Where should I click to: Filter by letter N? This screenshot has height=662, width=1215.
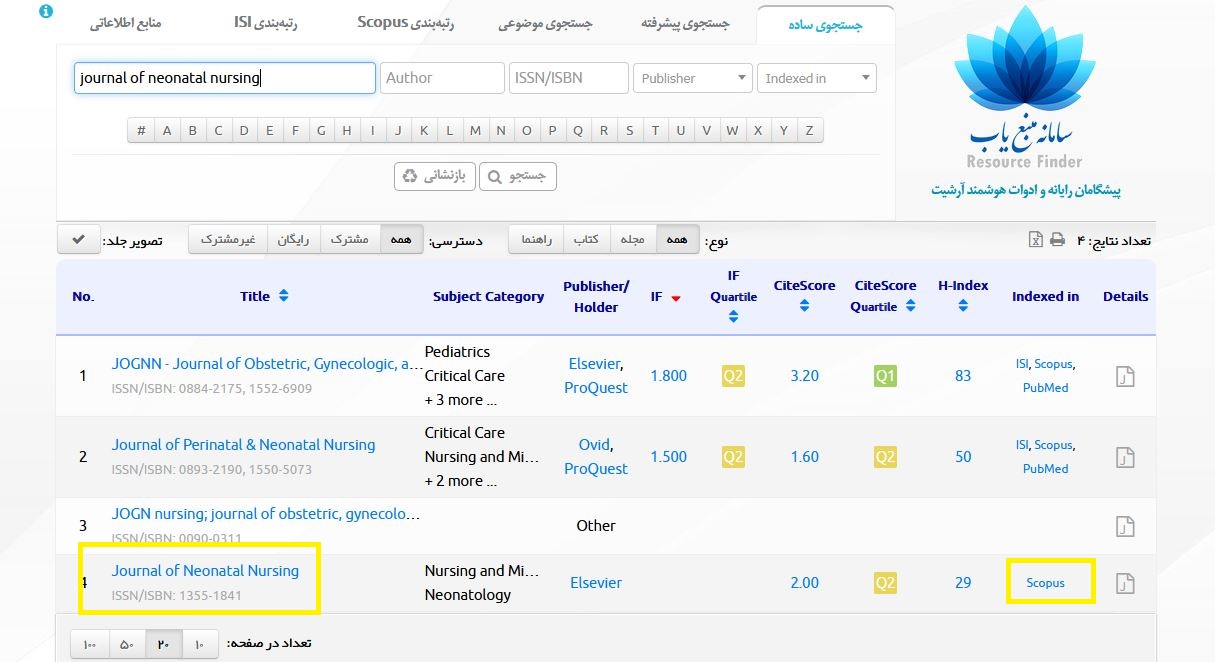point(500,130)
